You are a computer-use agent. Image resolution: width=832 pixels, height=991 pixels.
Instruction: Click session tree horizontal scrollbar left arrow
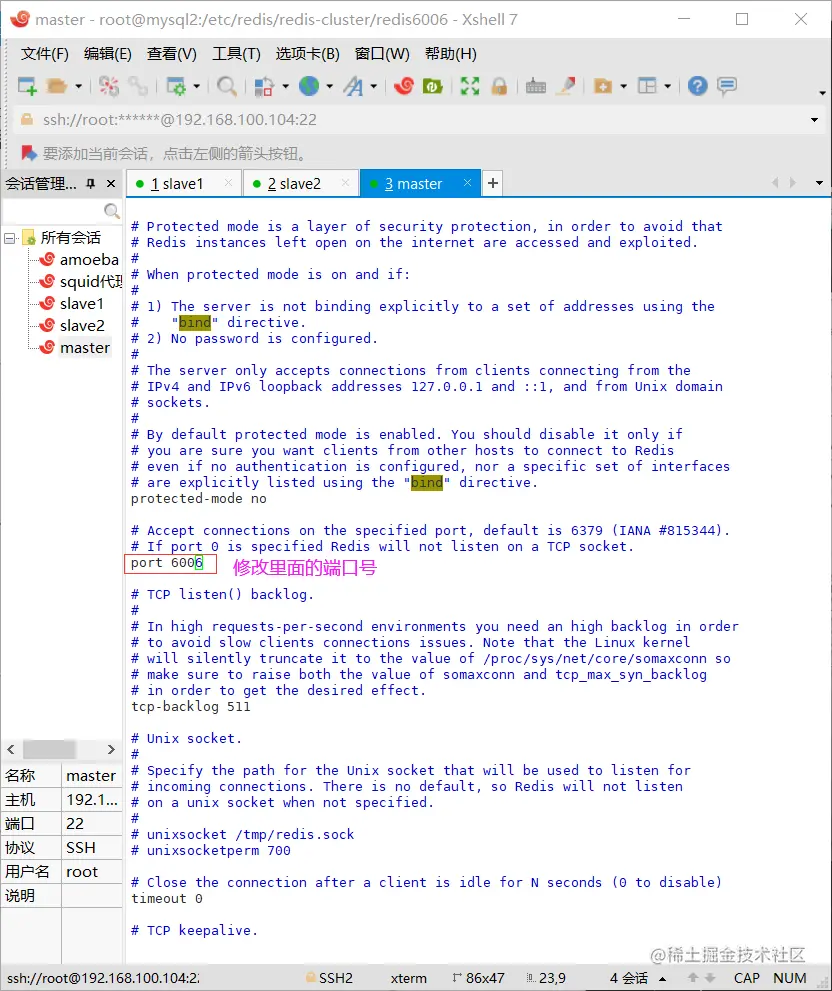coord(11,750)
